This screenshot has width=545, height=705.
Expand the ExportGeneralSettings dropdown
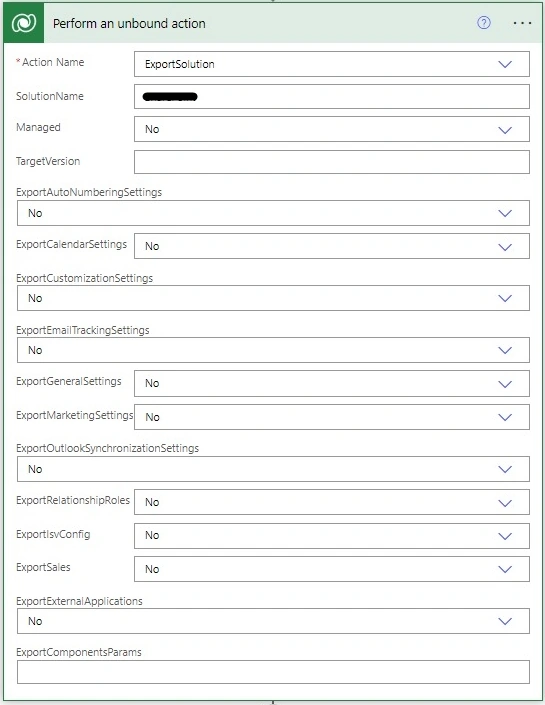(505, 384)
